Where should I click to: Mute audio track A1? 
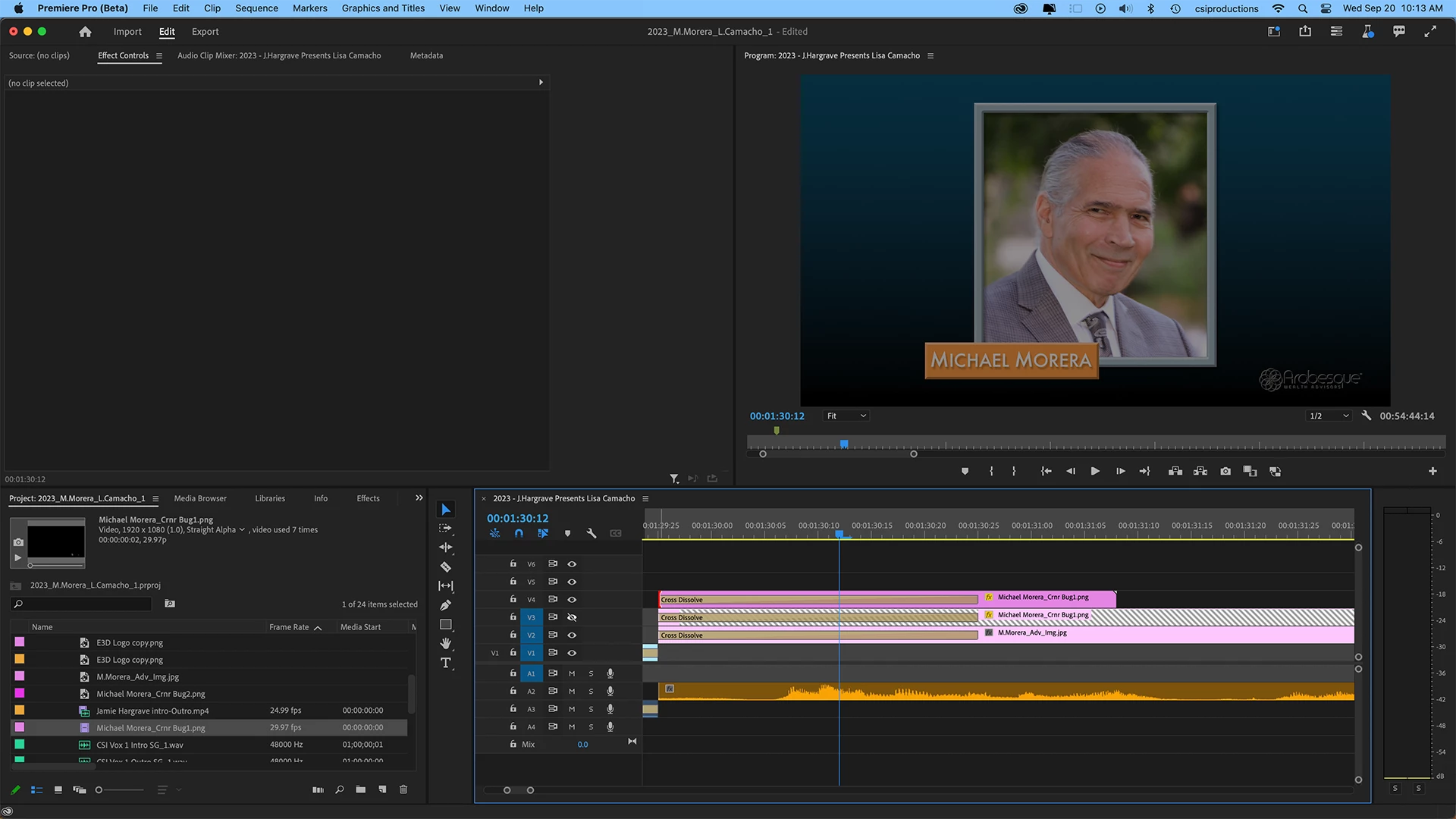tap(572, 673)
